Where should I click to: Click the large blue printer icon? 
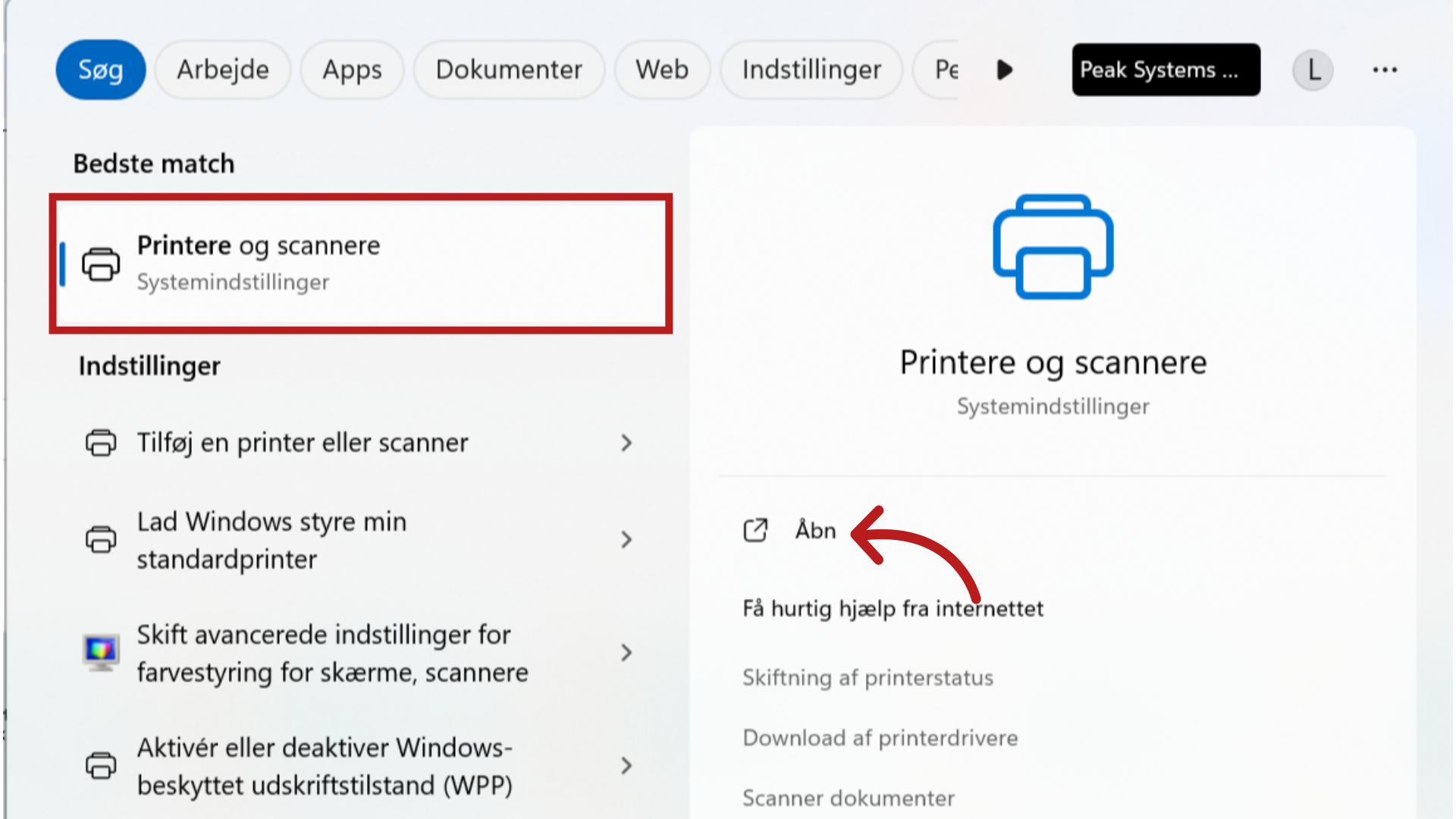[1053, 247]
